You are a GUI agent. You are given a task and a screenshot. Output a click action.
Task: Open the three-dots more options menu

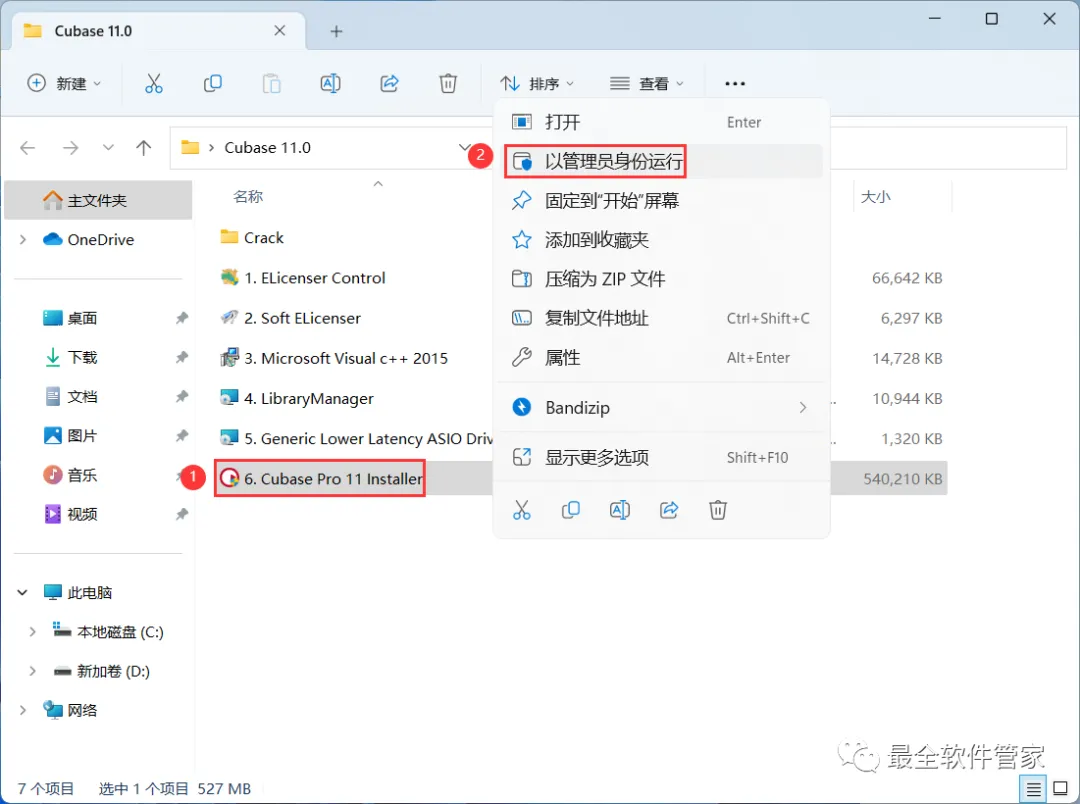coord(735,83)
